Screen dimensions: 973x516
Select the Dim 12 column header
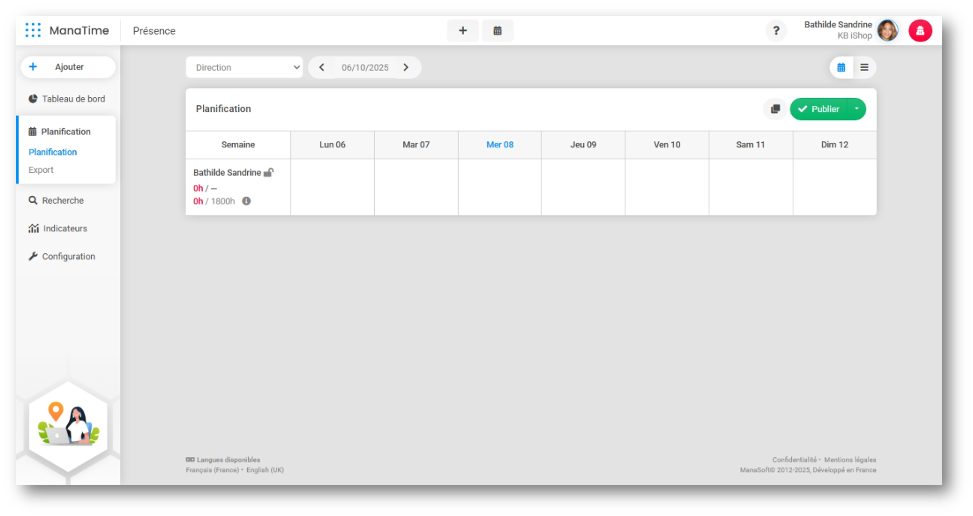pos(835,145)
